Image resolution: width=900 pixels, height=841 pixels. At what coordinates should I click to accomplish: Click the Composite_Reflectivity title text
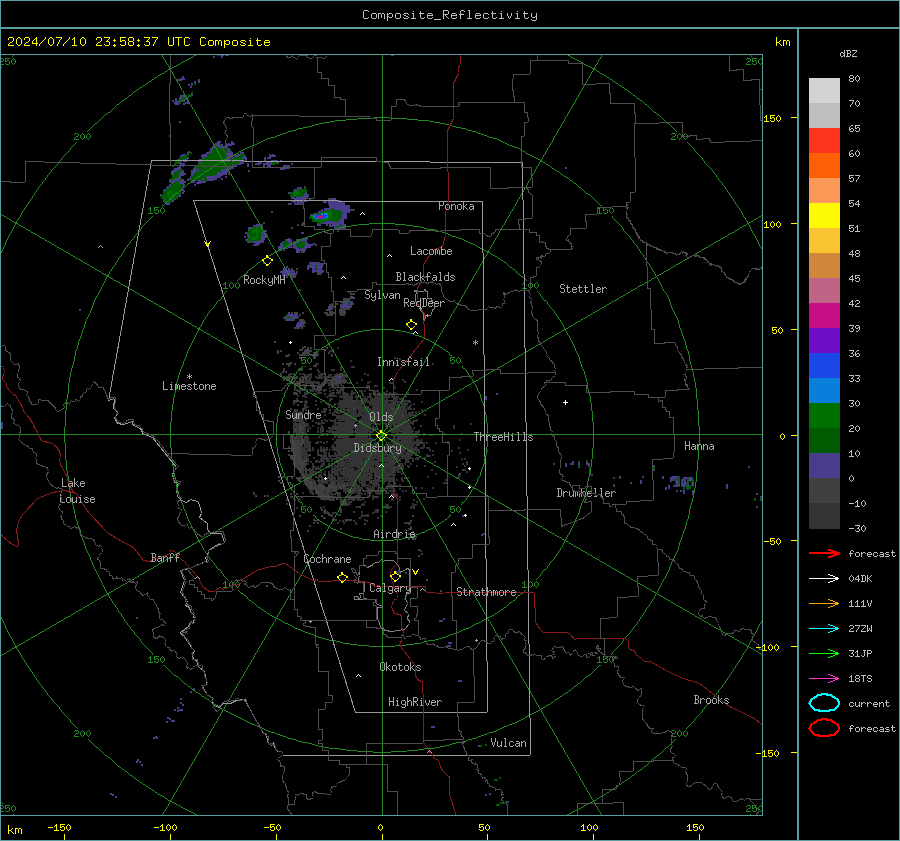click(450, 15)
